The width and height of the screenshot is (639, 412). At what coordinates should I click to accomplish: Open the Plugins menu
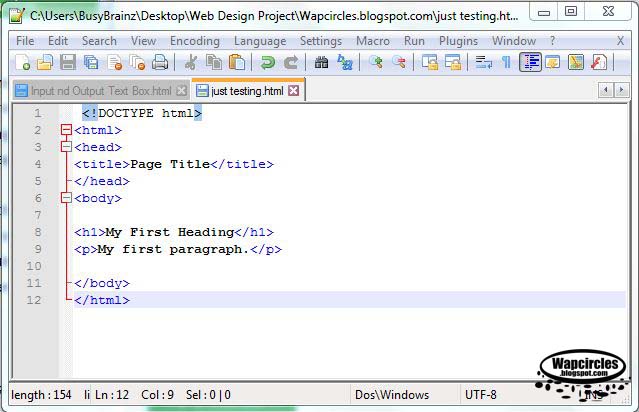pos(458,41)
